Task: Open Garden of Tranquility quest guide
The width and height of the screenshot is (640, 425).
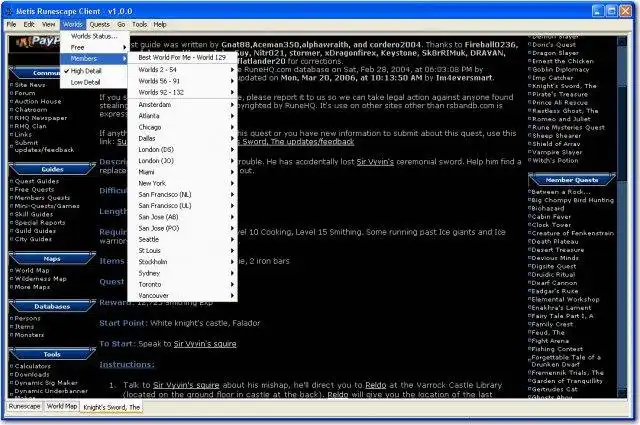Action: pyautogui.click(x=567, y=381)
